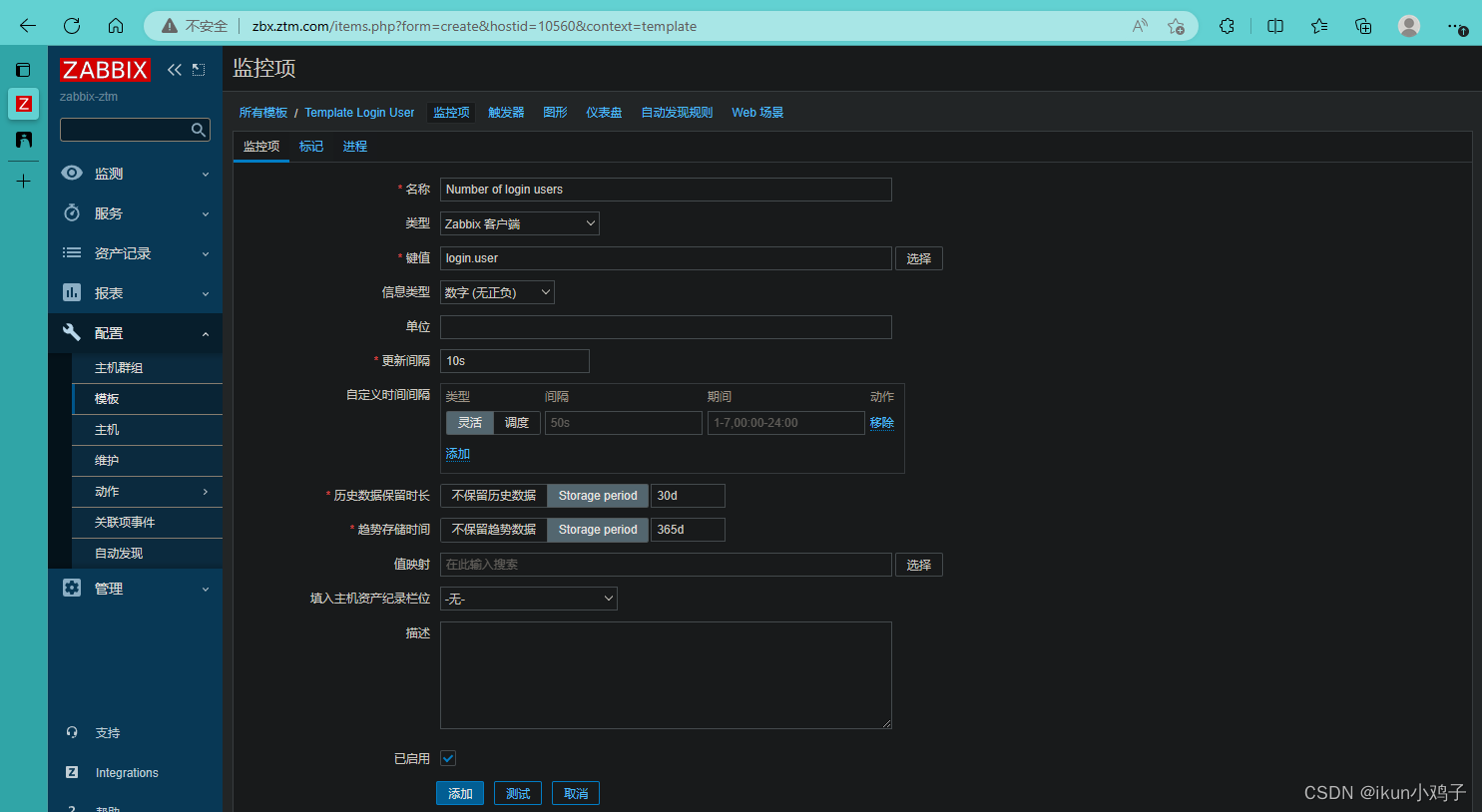Add this page to favorites star icon
Viewport: 1482px width, 812px height.
point(1176,26)
